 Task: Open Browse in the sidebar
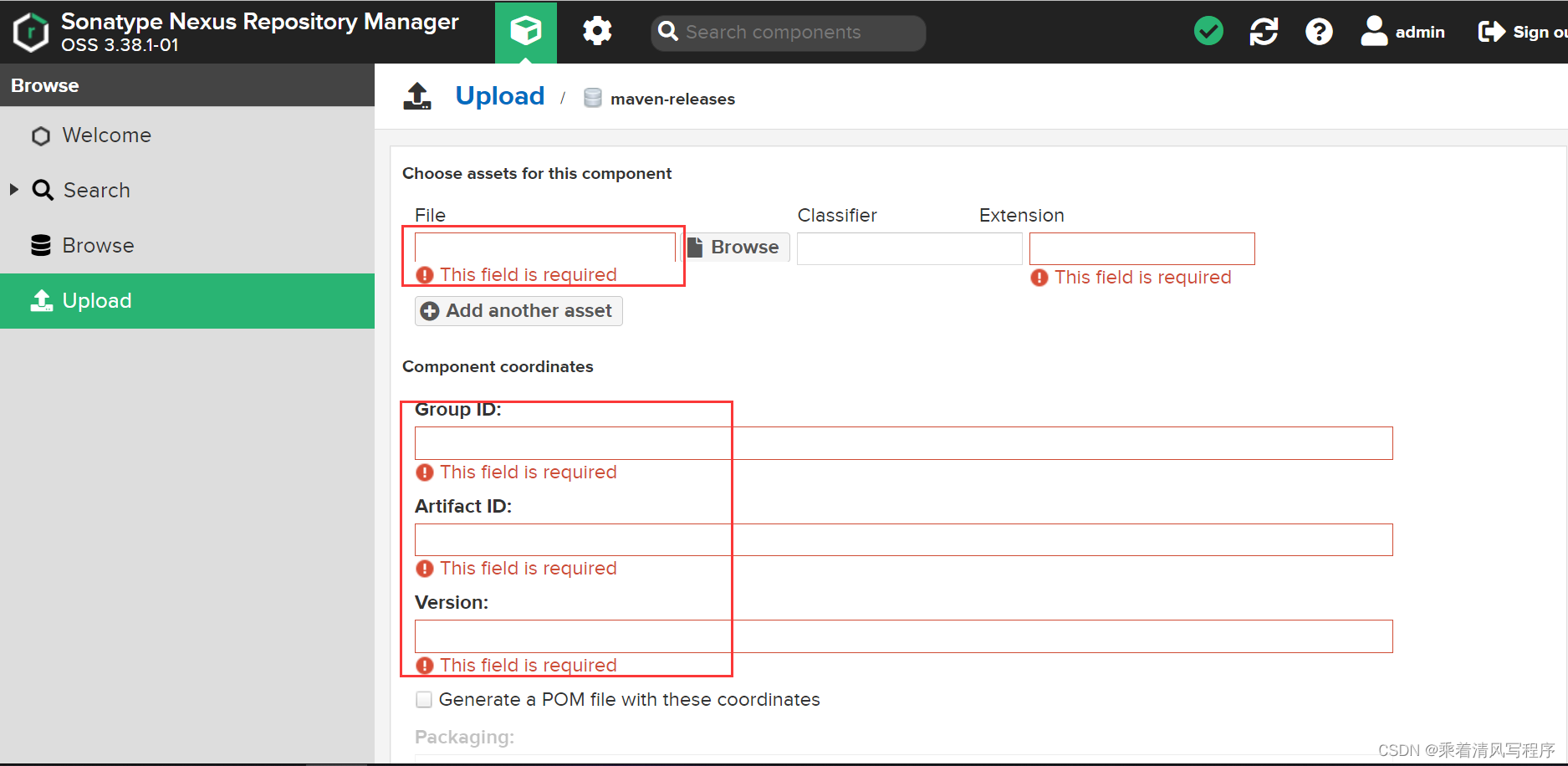click(187, 246)
